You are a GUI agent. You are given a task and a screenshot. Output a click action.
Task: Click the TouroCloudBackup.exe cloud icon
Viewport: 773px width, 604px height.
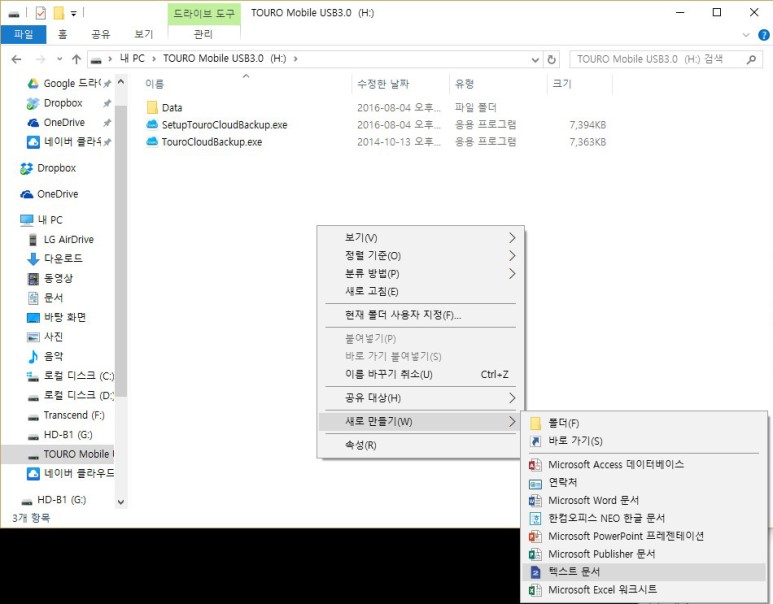[152, 142]
